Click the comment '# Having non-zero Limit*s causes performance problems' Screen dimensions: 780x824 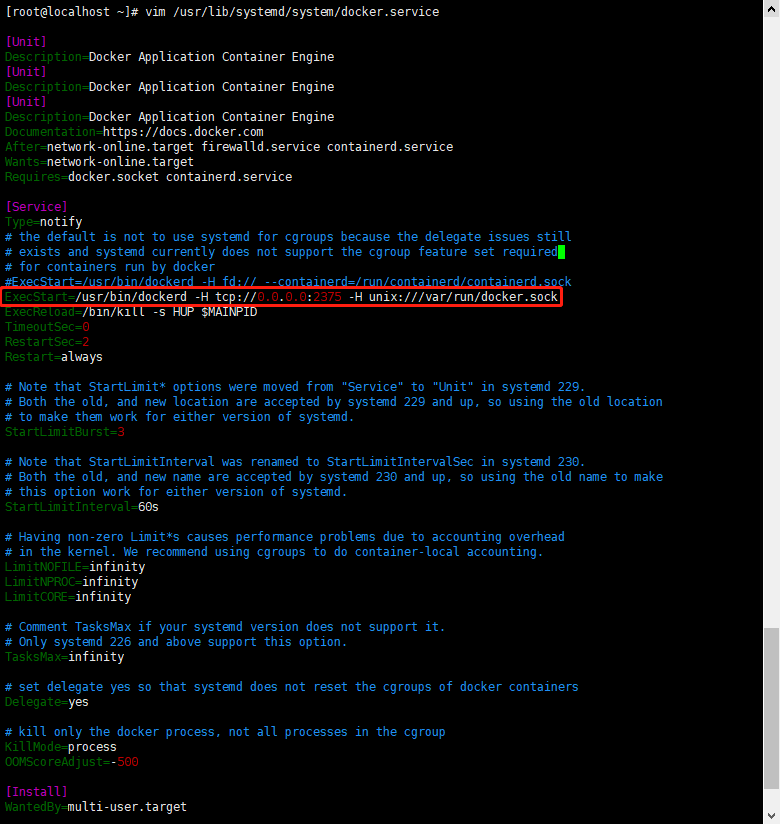pyautogui.click(x=285, y=537)
